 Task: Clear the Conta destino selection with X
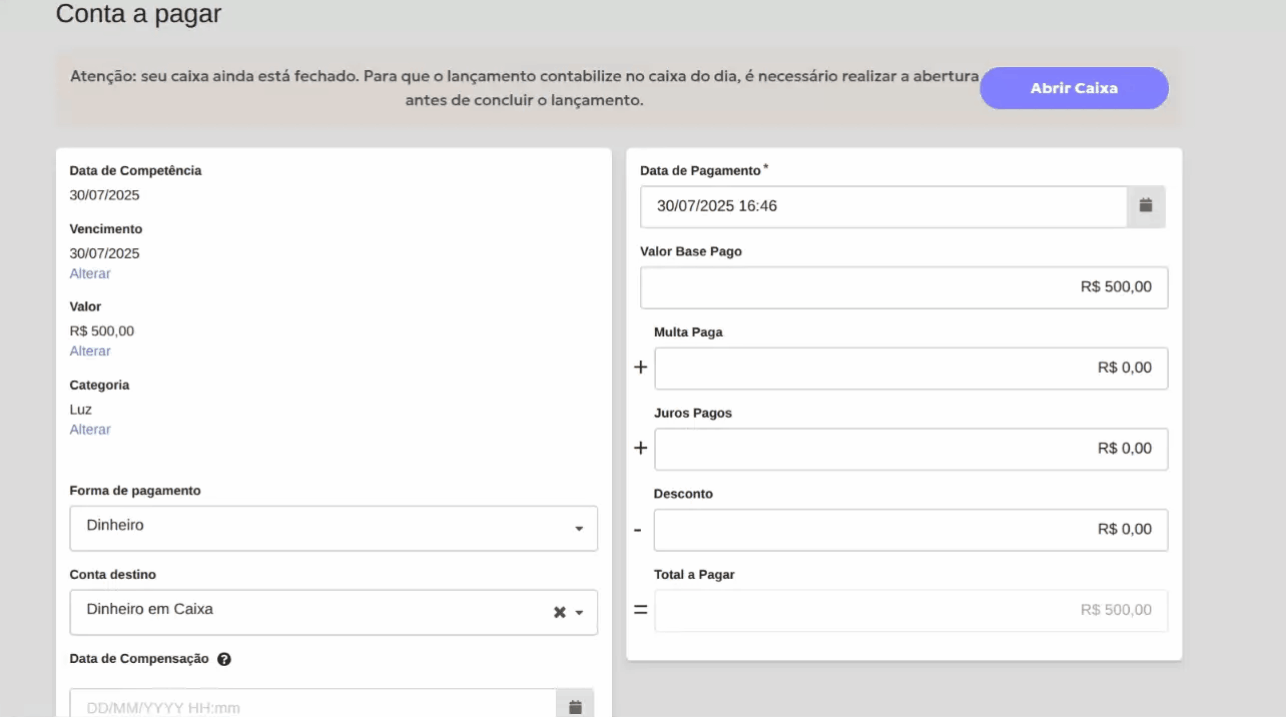pos(560,612)
